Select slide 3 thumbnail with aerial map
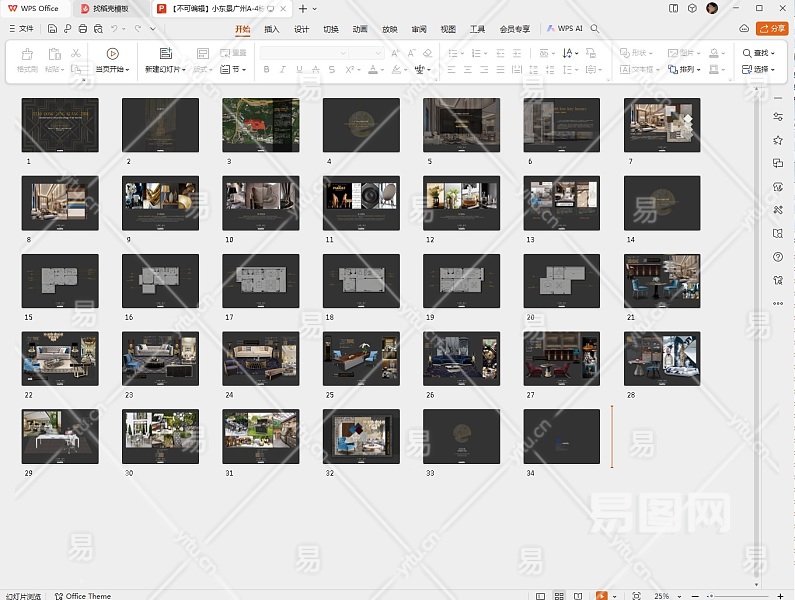 260,124
